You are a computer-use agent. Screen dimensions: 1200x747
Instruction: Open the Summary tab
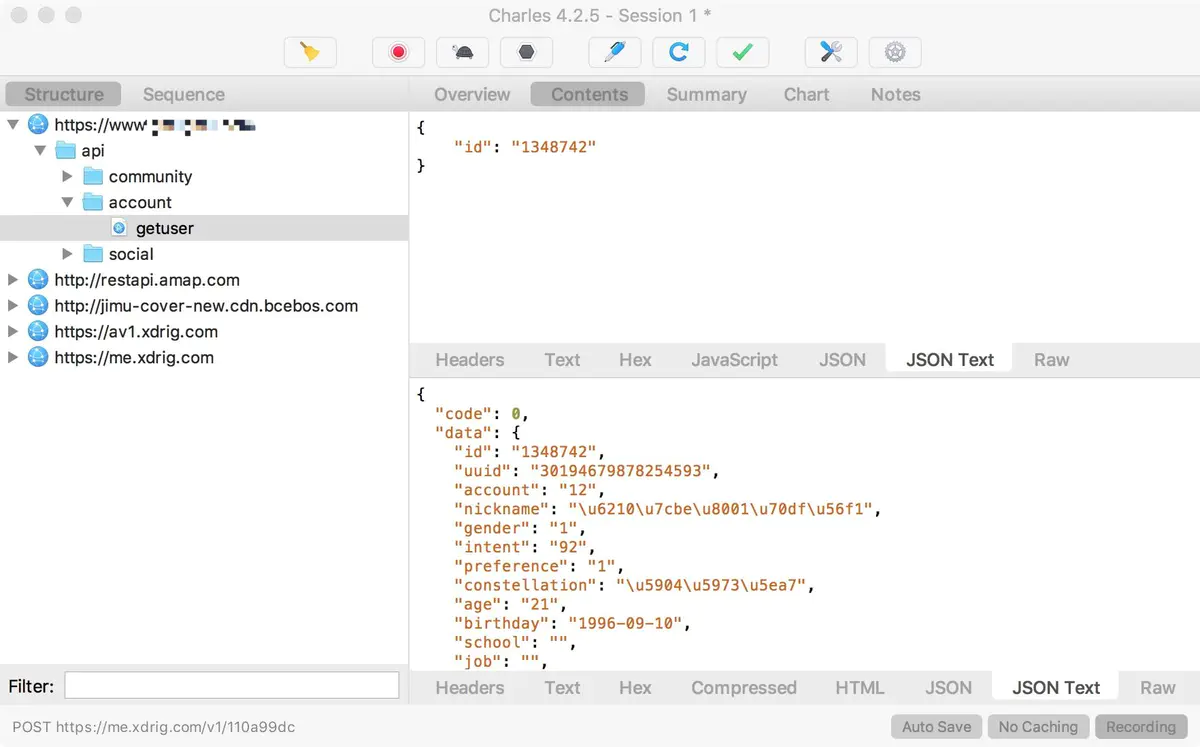706,94
